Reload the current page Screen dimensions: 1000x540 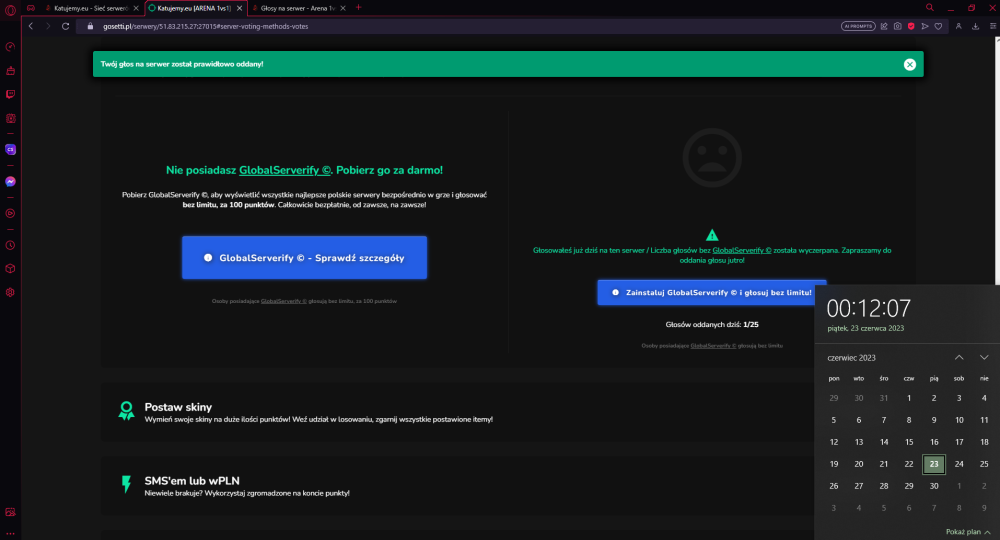[65, 26]
